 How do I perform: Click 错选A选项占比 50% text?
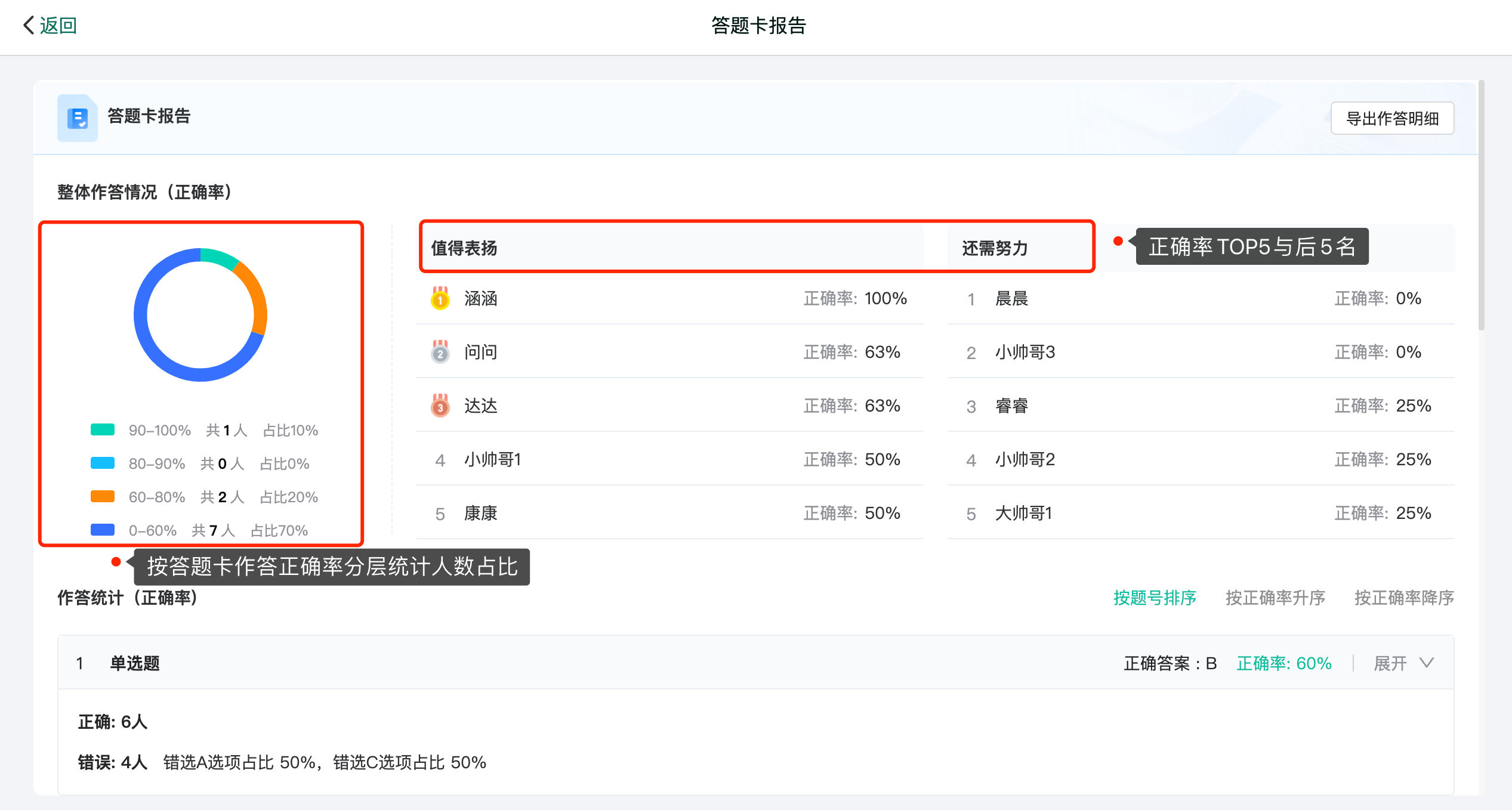pyautogui.click(x=239, y=762)
